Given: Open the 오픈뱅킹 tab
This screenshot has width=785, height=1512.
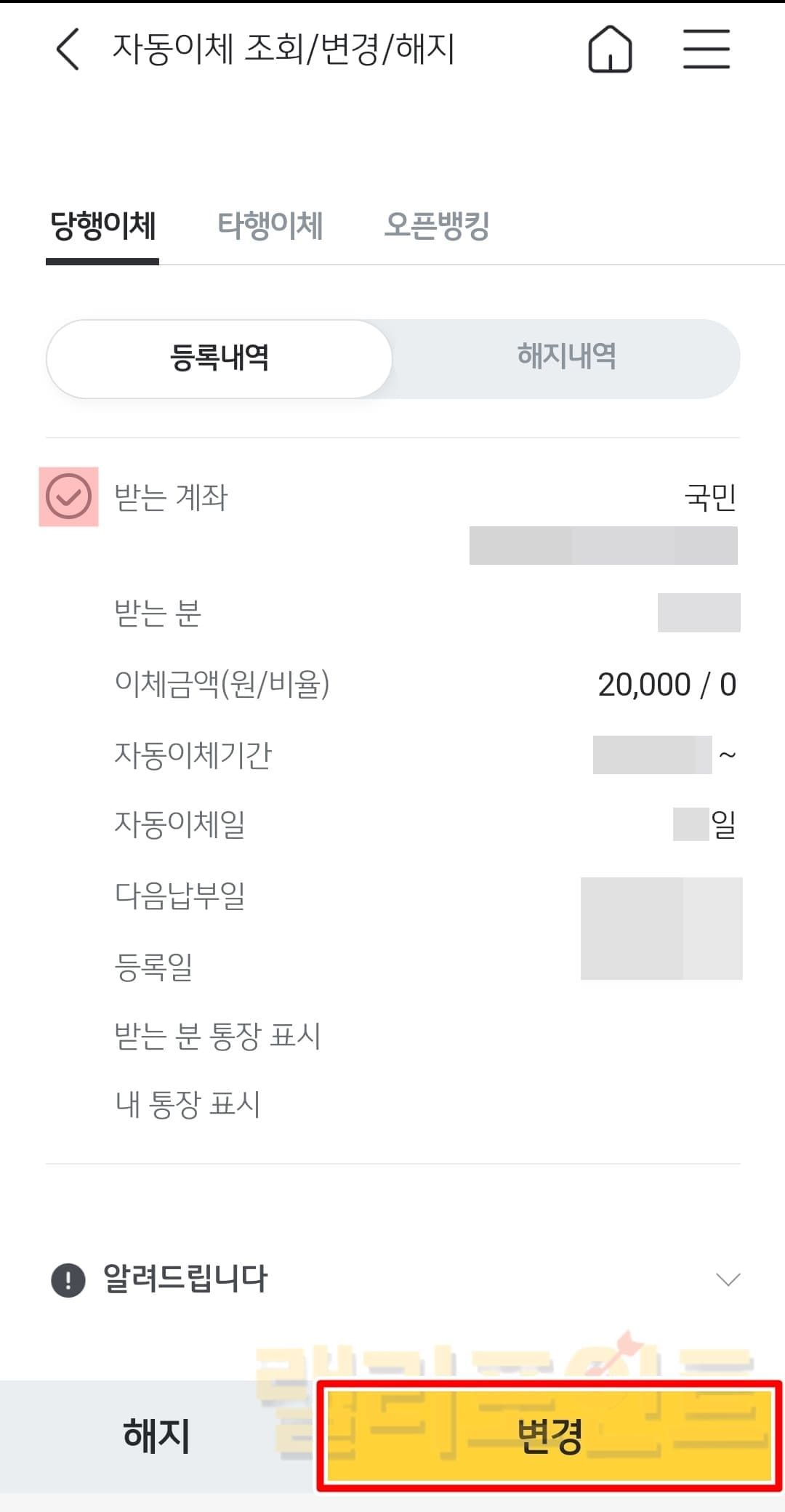Looking at the screenshot, I should (x=437, y=225).
